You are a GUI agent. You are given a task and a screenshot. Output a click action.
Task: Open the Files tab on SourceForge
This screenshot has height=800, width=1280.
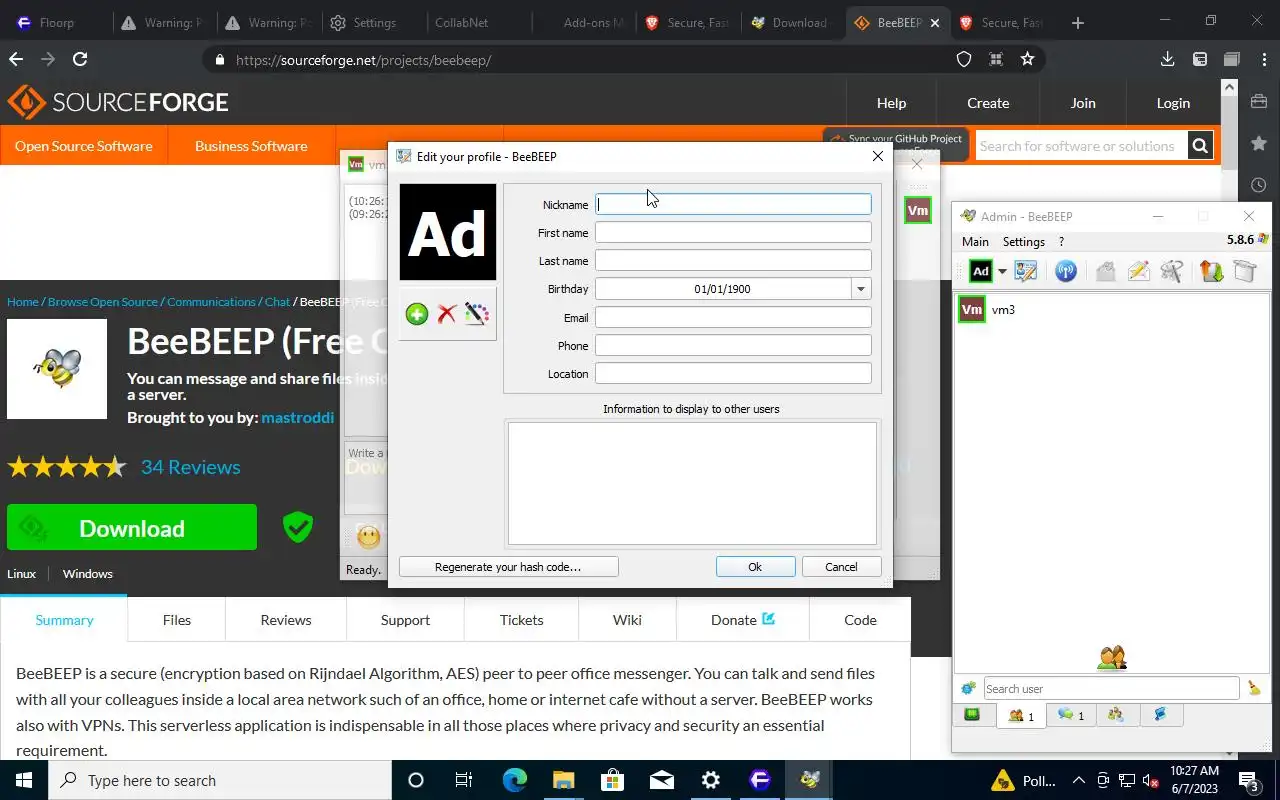coord(176,620)
